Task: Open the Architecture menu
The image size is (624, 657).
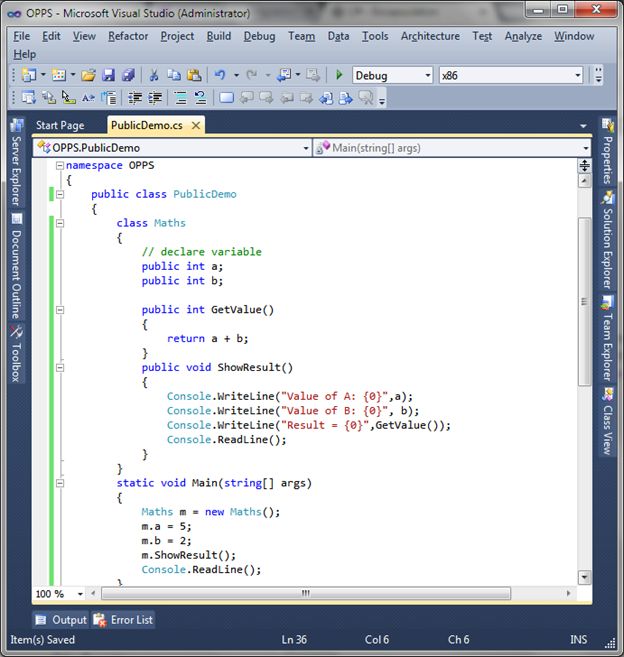Action: (430, 36)
